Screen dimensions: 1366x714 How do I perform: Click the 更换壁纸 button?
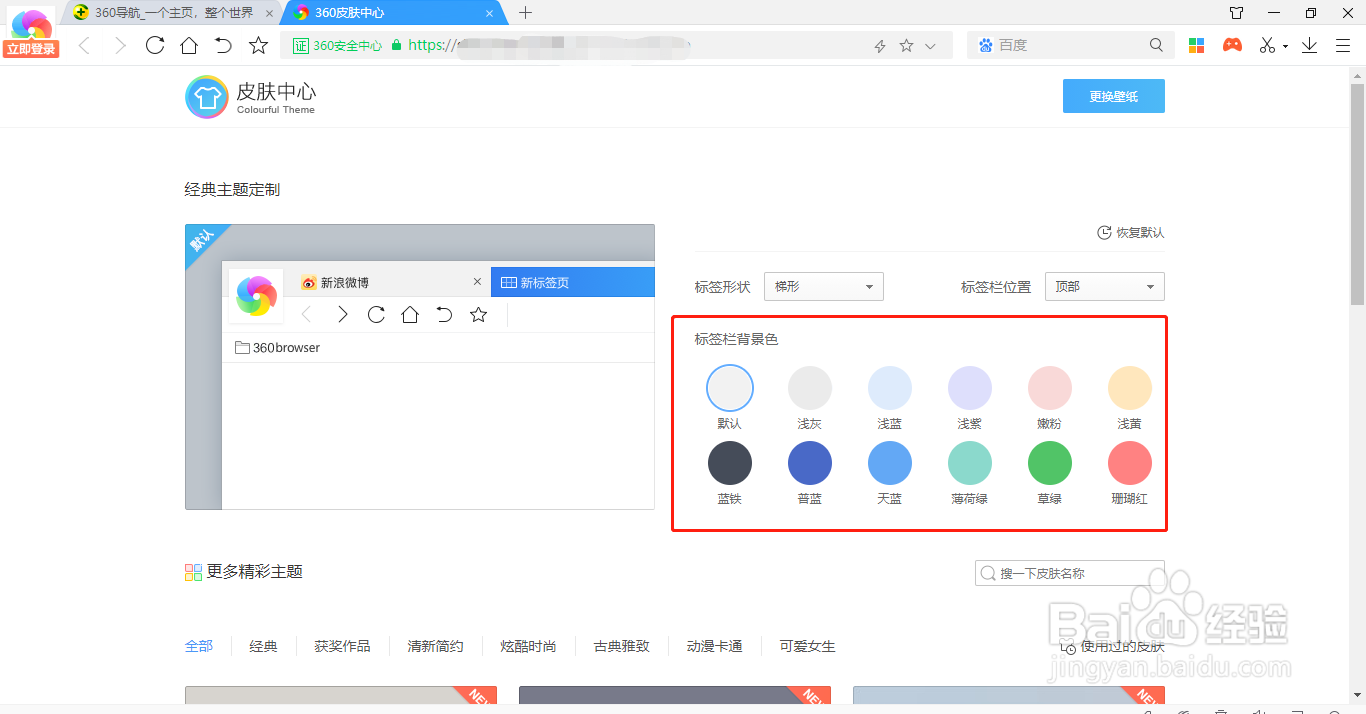(x=1113, y=96)
